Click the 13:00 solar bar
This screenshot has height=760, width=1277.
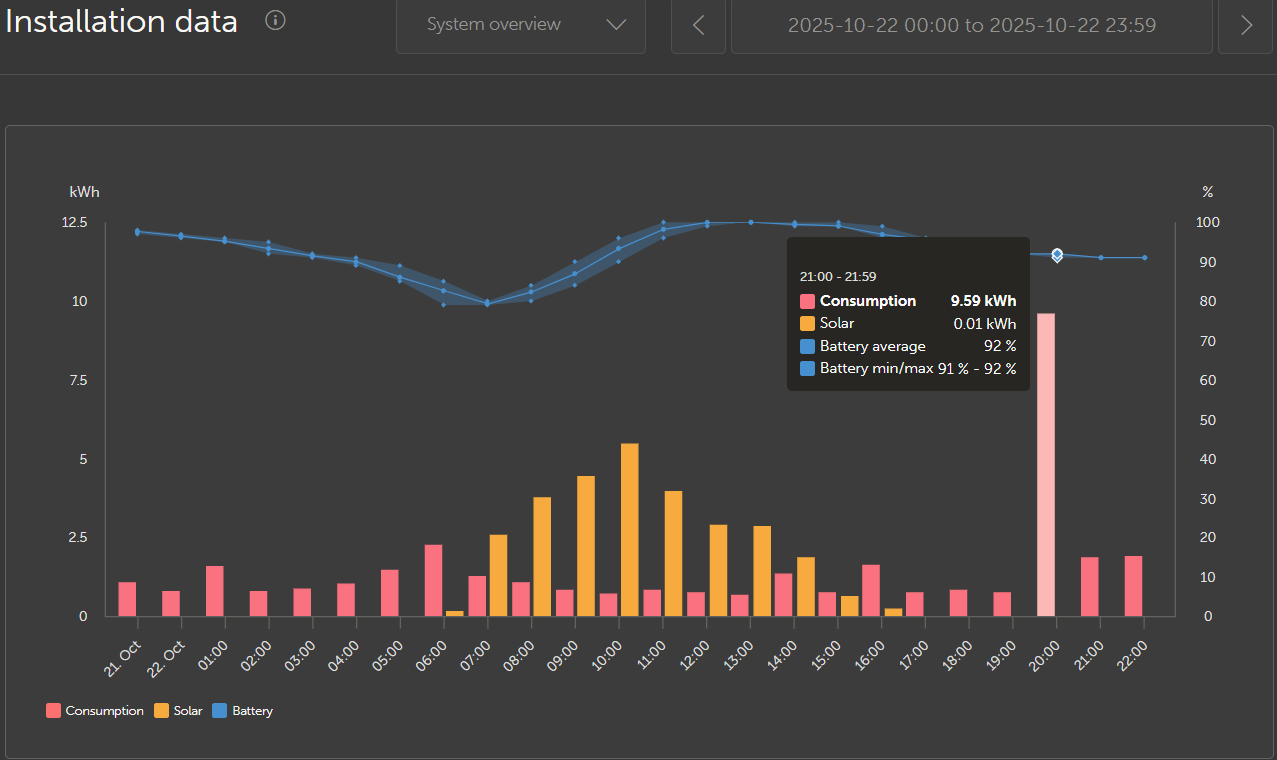[762, 571]
